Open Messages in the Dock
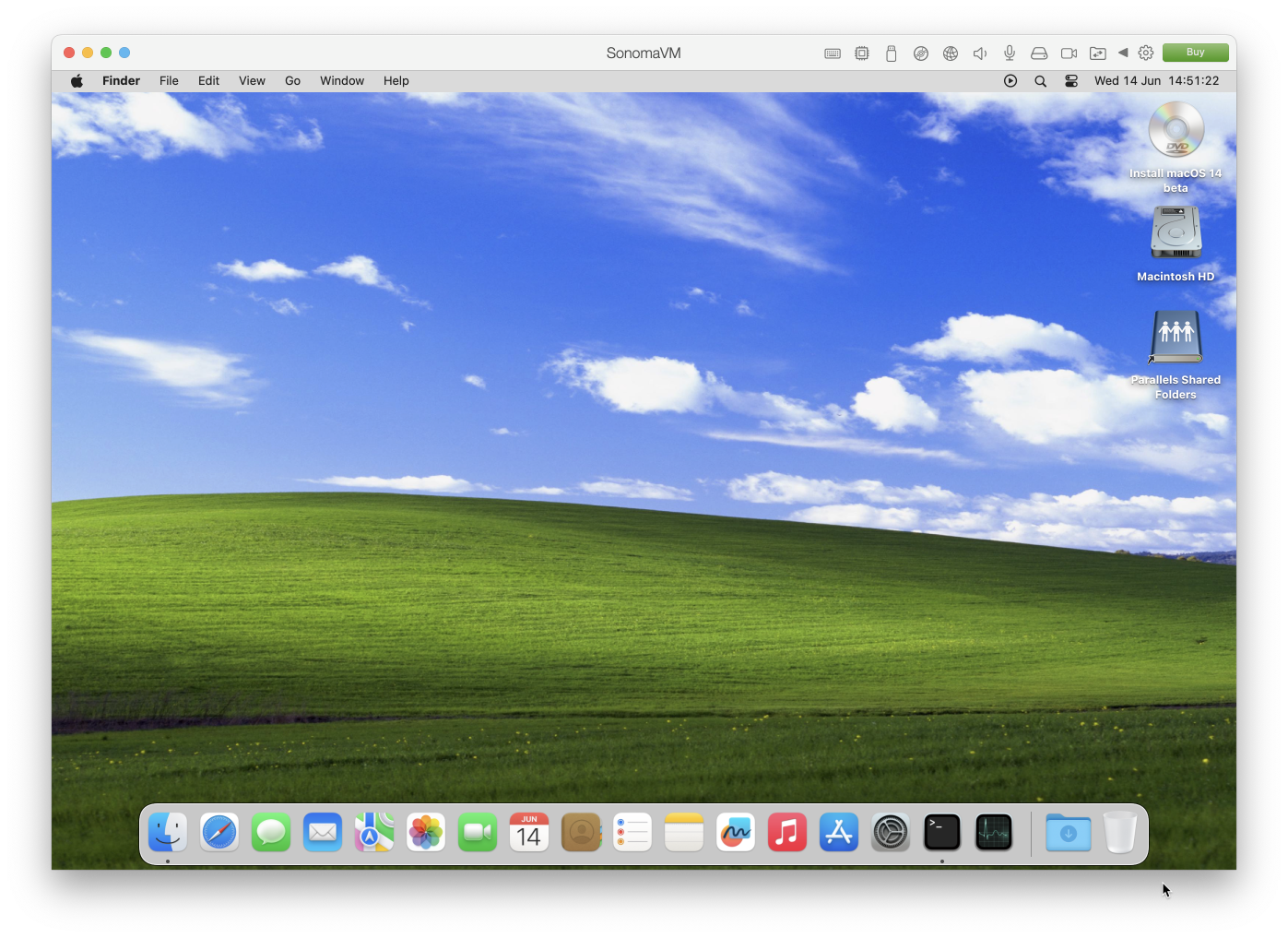The height and width of the screenshot is (938, 1288). [x=271, y=832]
